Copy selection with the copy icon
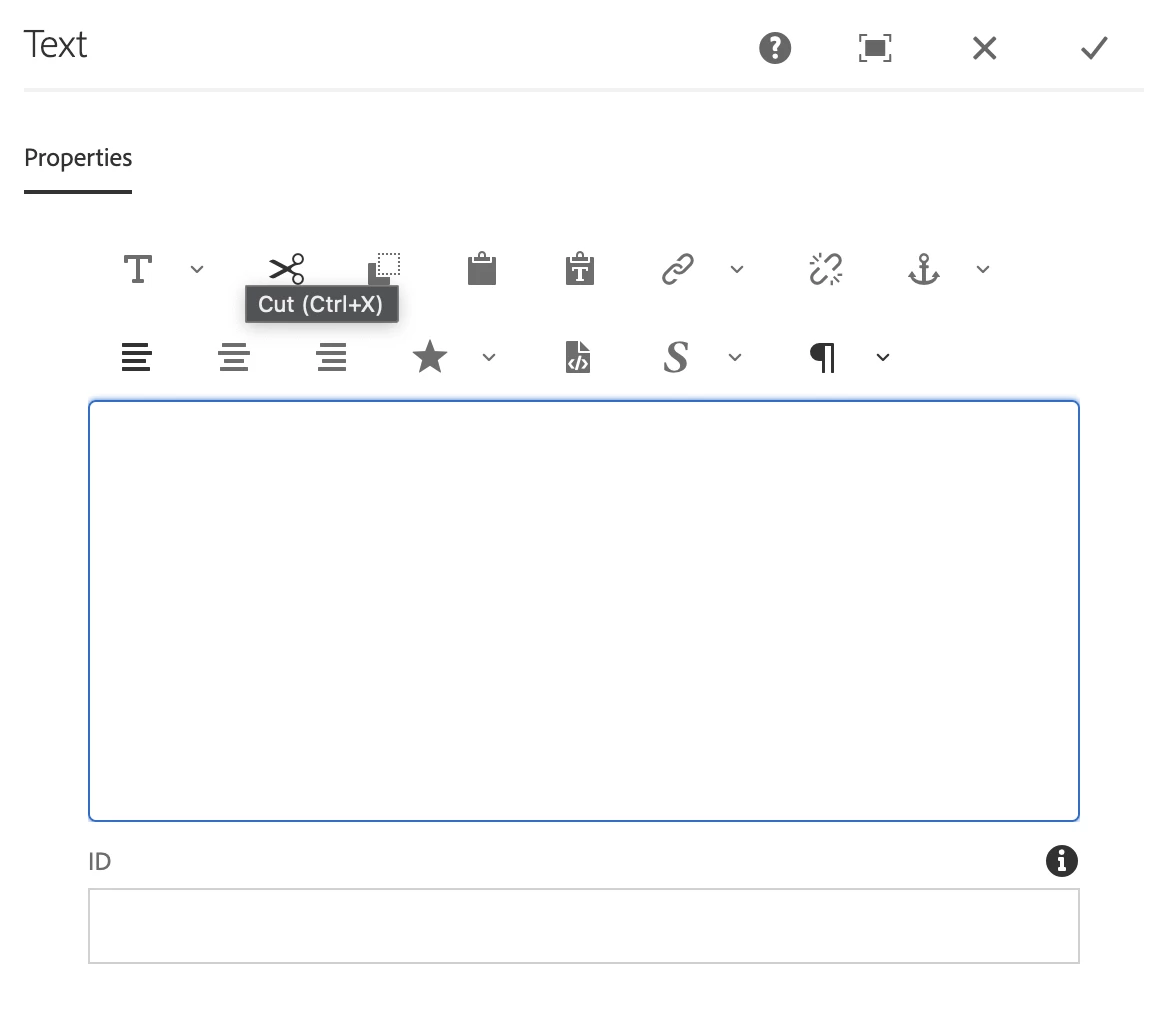The image size is (1158, 1032). click(x=384, y=269)
